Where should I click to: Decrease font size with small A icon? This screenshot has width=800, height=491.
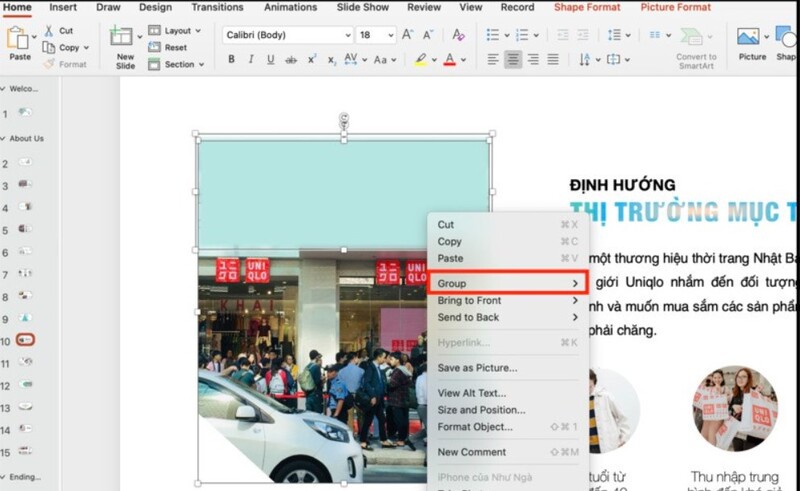428,35
